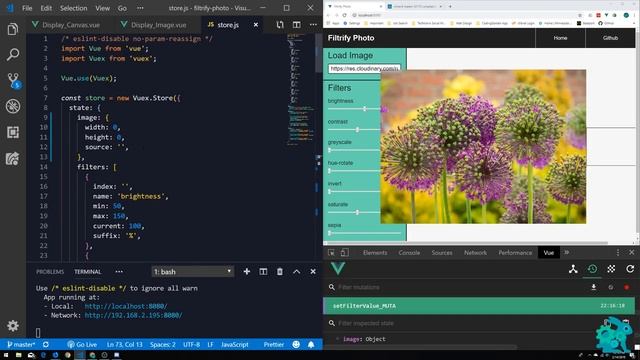
Task: Switch to the PROBLEMS panel tab
Action: point(50,271)
